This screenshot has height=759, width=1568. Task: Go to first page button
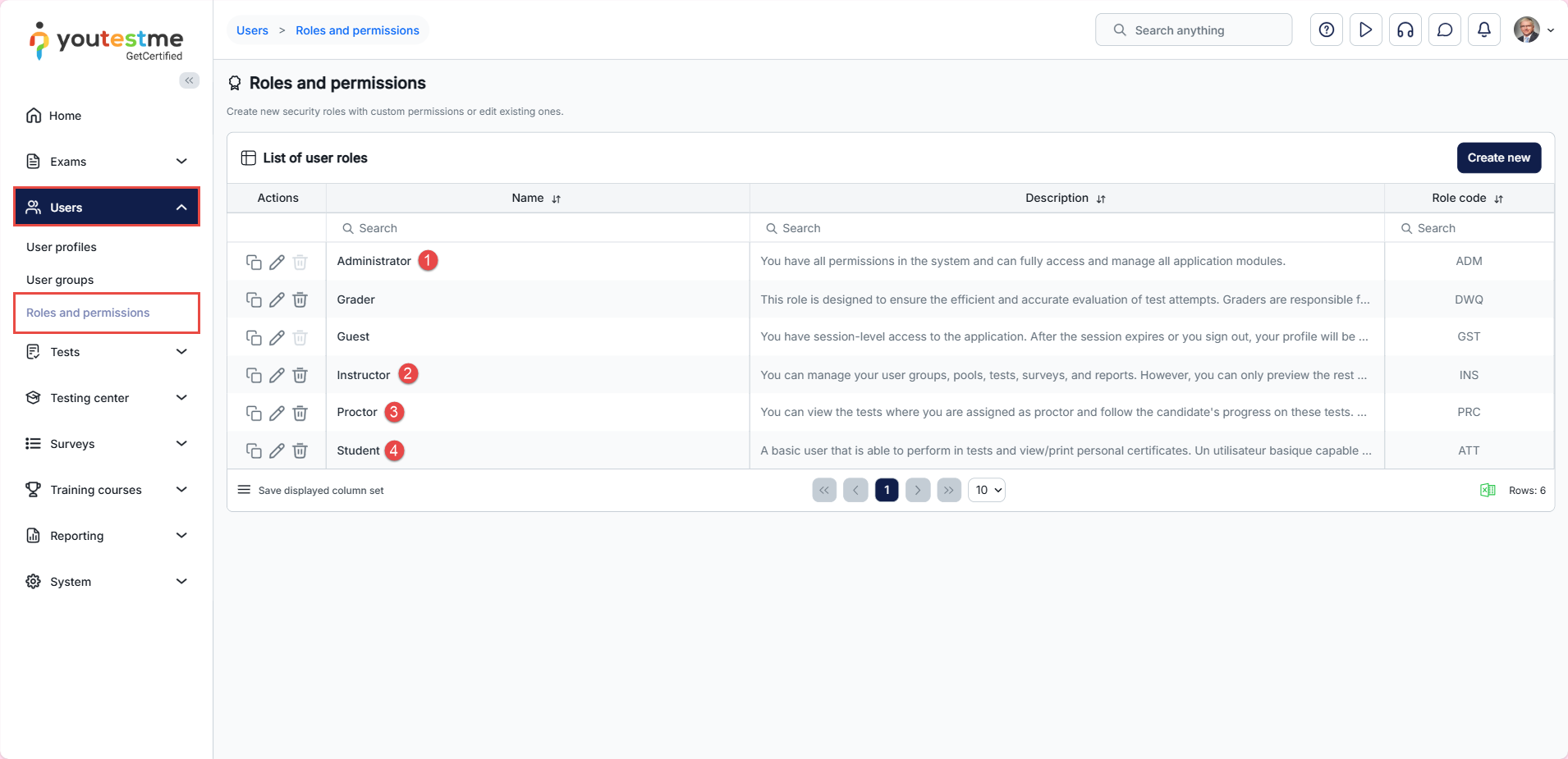click(824, 490)
